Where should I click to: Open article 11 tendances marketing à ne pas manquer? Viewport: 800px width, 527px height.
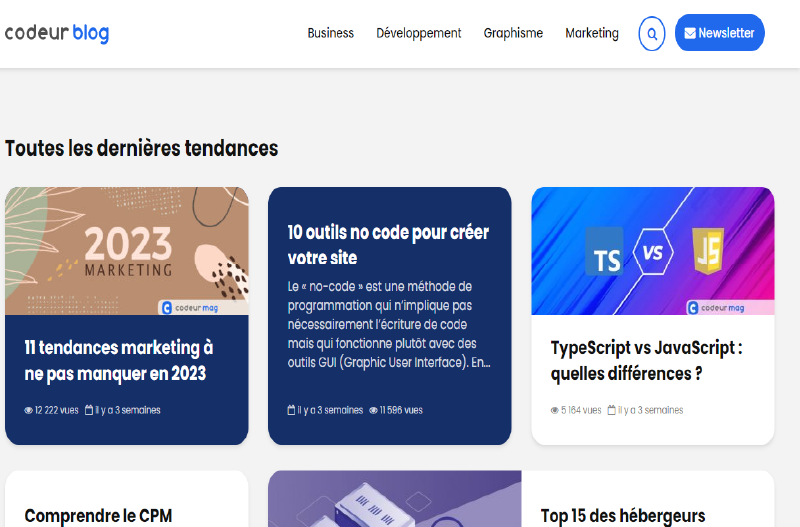119,361
